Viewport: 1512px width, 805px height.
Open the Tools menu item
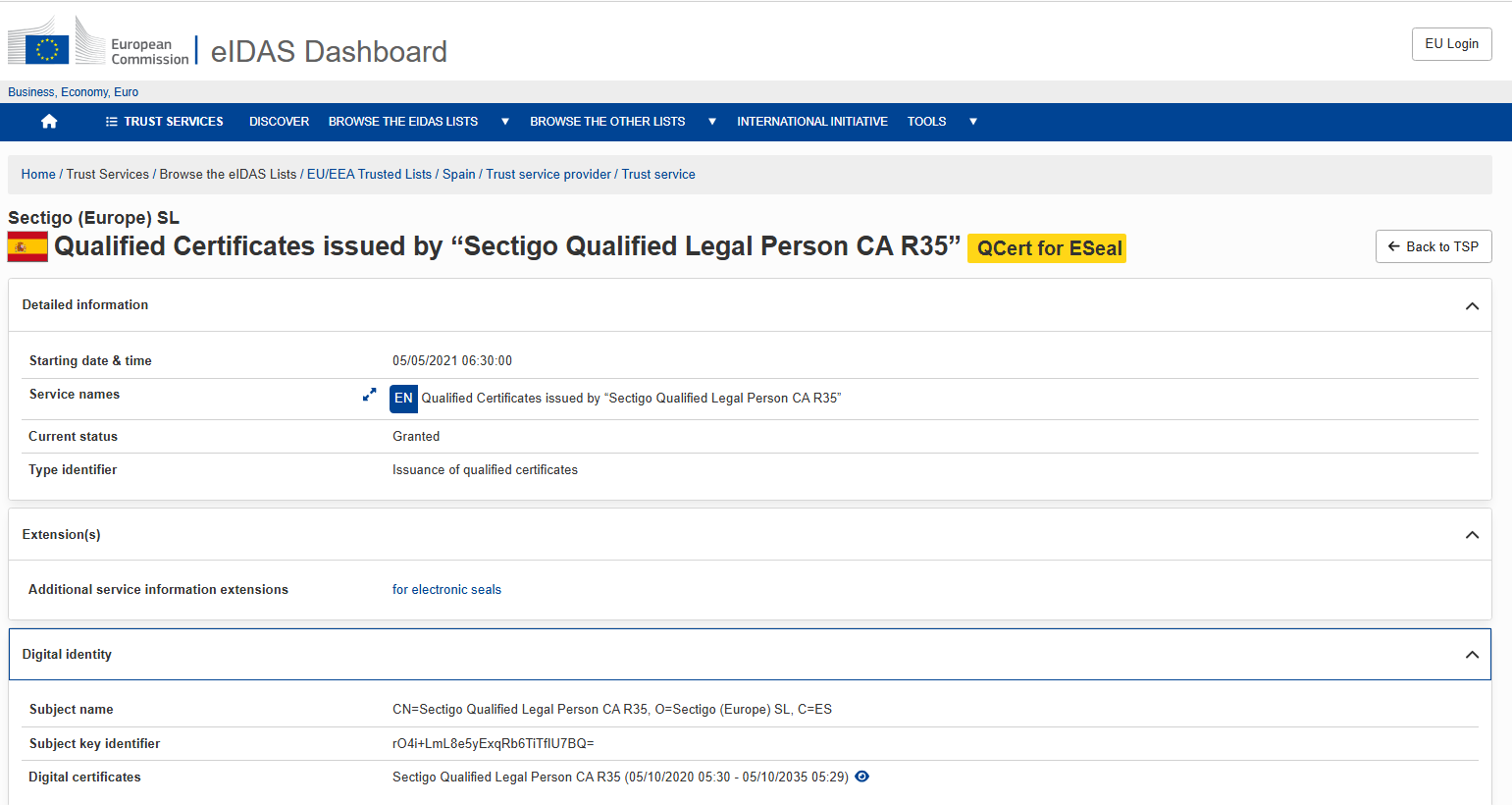pos(926,122)
